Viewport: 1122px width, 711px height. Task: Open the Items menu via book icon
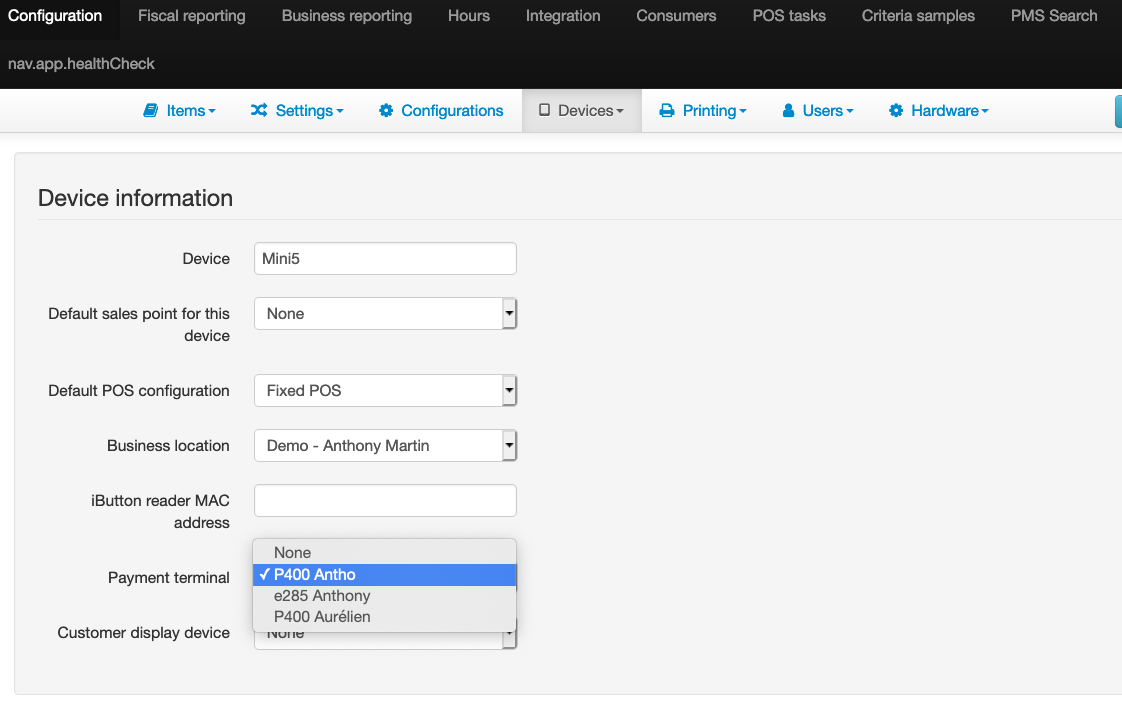tap(151, 110)
